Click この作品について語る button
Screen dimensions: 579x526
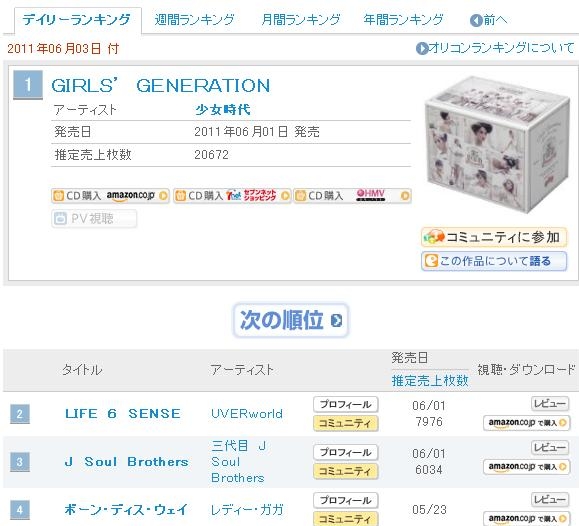click(x=494, y=261)
